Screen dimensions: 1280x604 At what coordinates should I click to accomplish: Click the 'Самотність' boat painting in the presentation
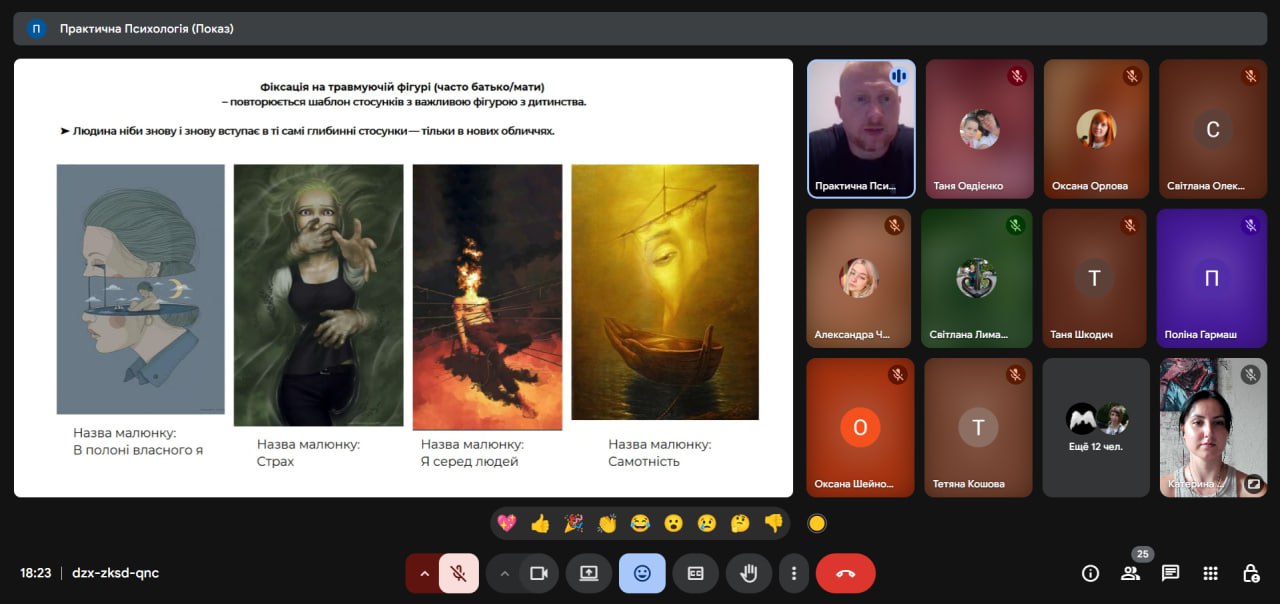[664, 292]
